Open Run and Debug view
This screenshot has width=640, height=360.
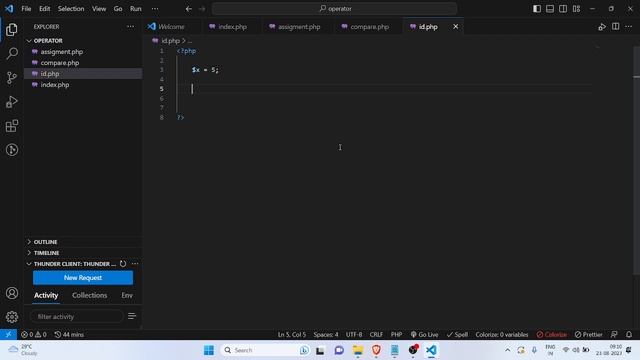pos(12,102)
